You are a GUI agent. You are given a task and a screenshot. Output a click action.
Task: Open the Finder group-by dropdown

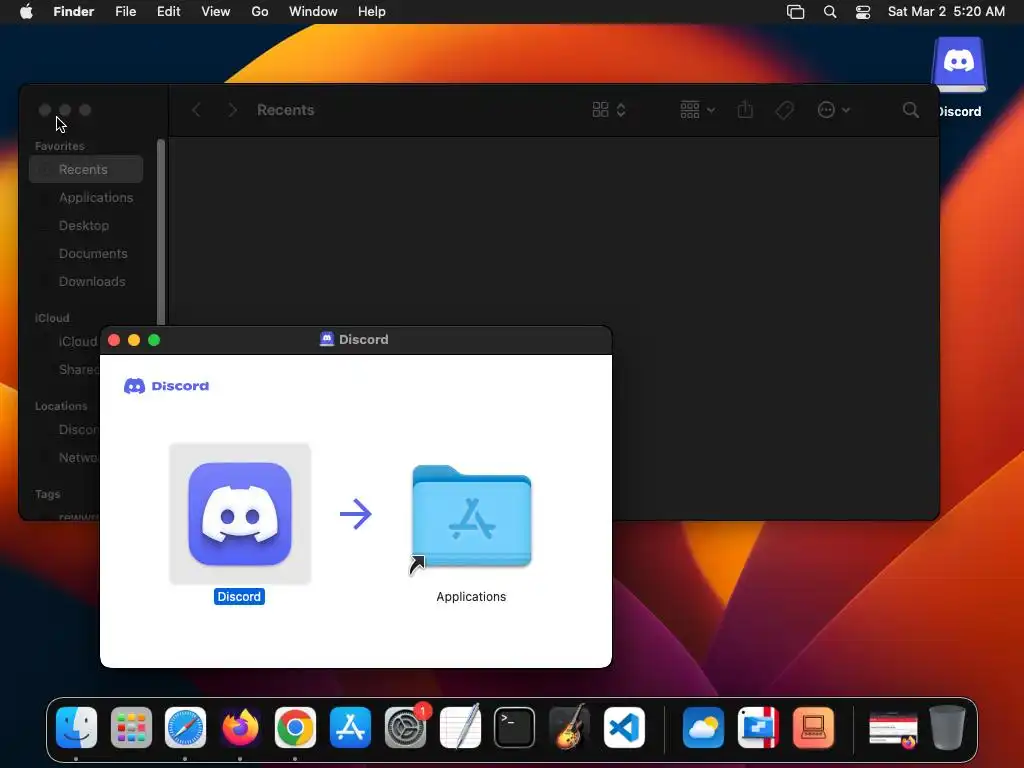pos(697,110)
